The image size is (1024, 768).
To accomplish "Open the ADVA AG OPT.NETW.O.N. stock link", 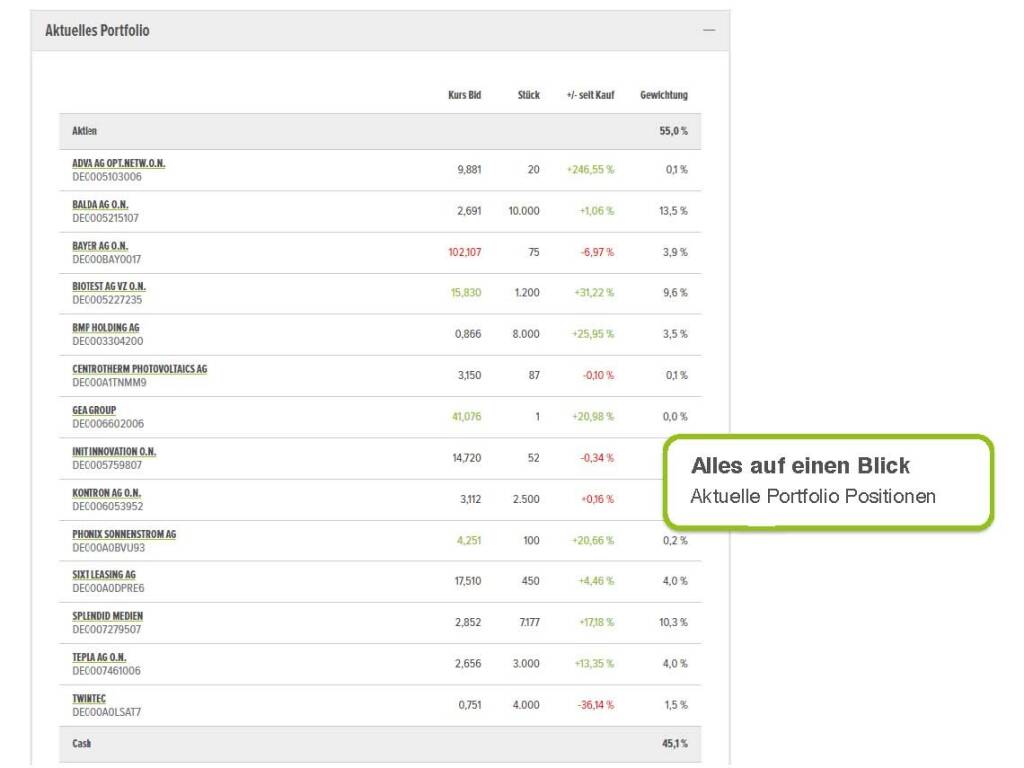I will click(118, 163).
